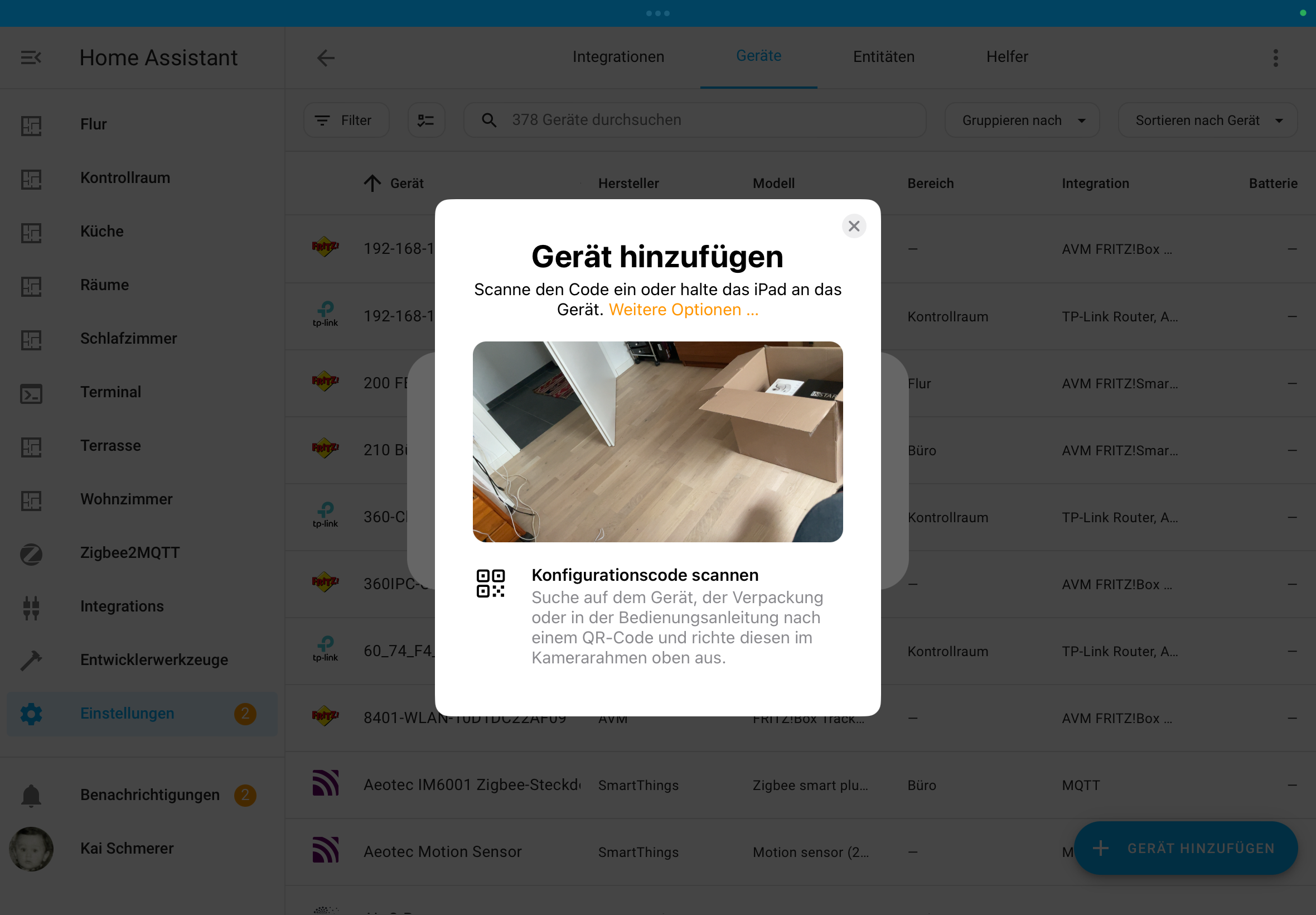
Task: Click the Weitere Optionen link
Action: pyautogui.click(x=683, y=310)
